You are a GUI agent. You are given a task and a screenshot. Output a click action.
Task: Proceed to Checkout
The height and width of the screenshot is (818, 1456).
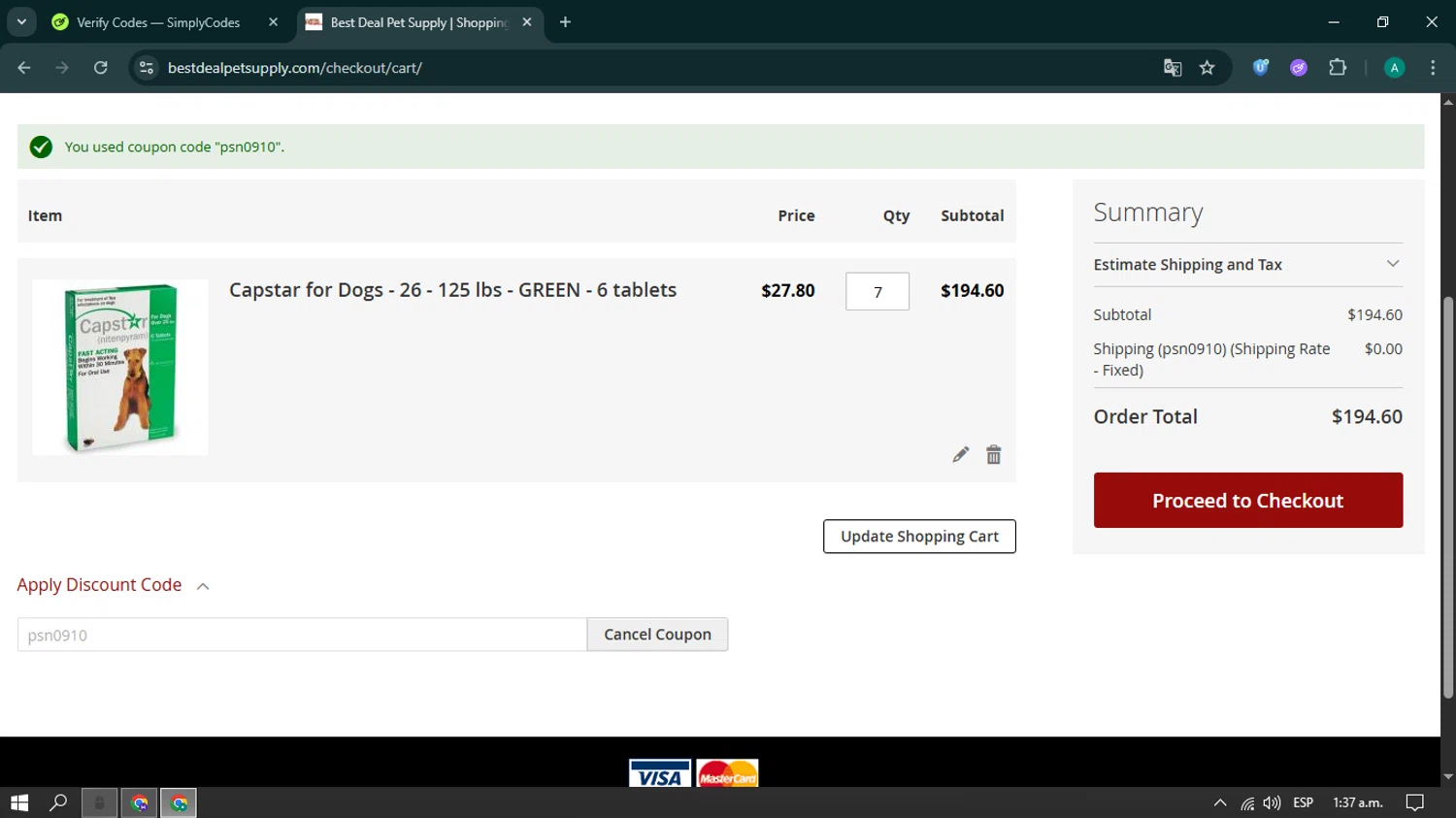point(1248,501)
